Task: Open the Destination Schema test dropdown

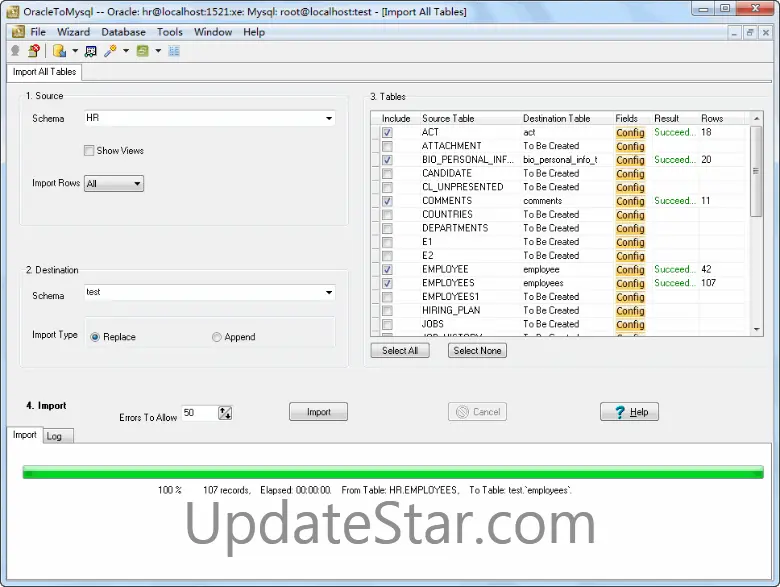Action: (329, 292)
